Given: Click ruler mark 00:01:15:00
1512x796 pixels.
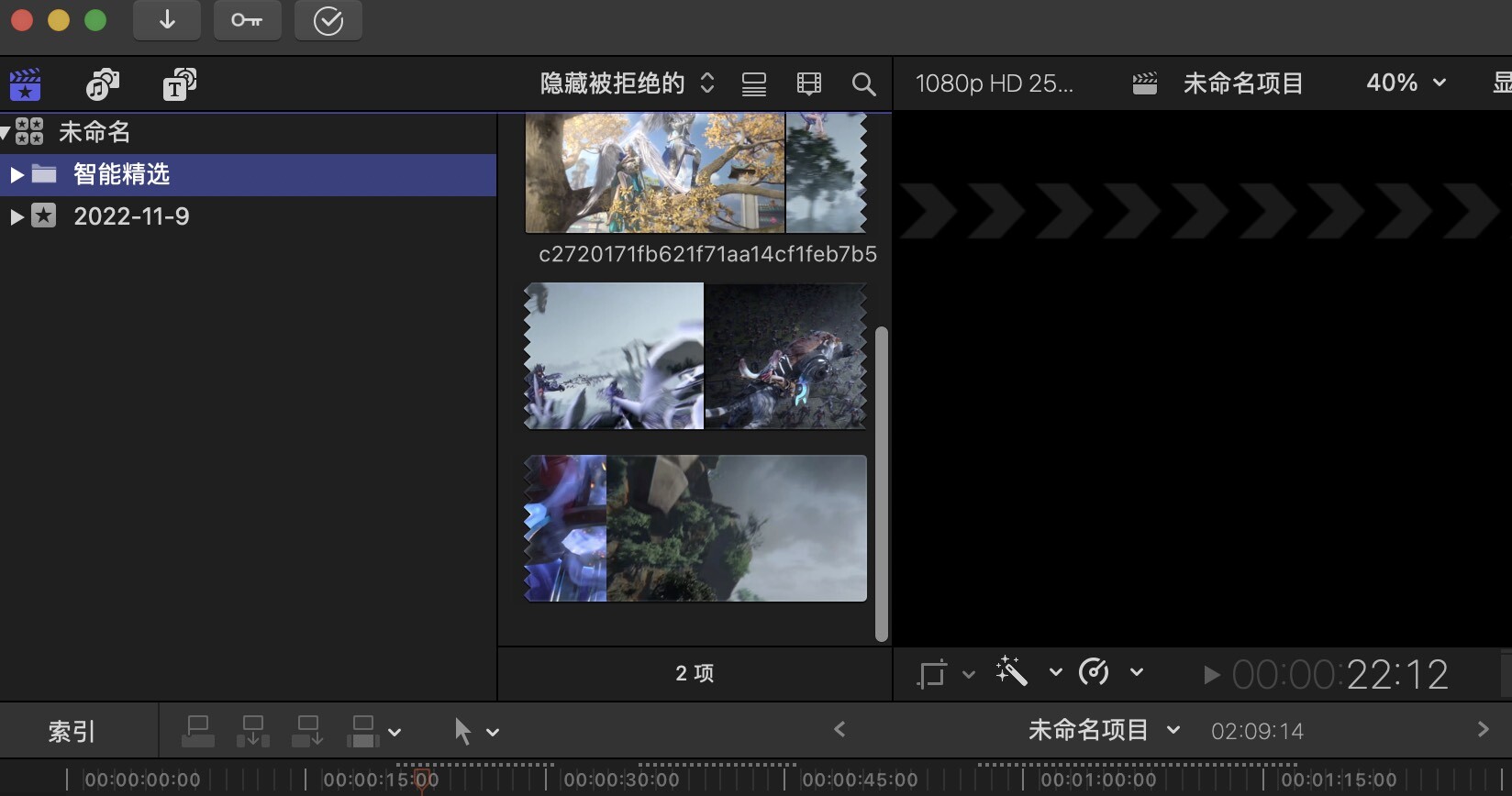Looking at the screenshot, I should [1339, 780].
